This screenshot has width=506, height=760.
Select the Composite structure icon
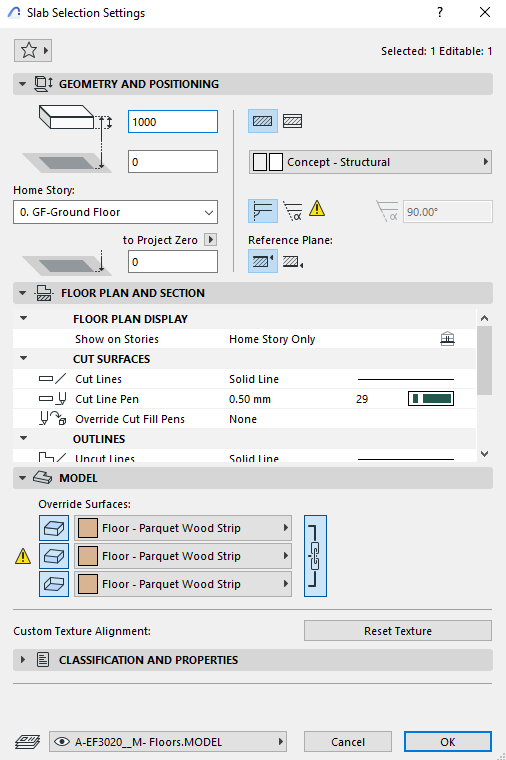292,121
